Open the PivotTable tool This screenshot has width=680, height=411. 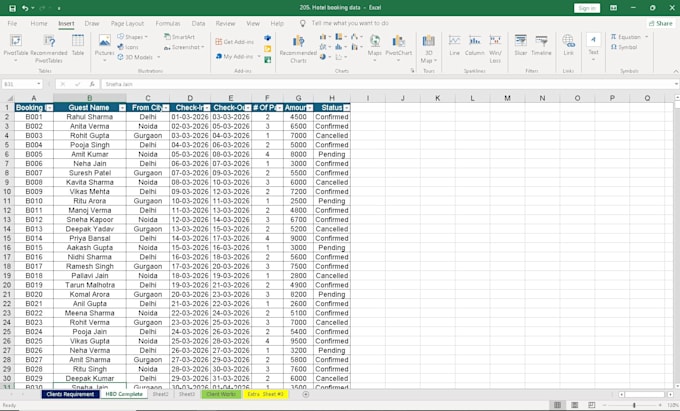pos(16,48)
